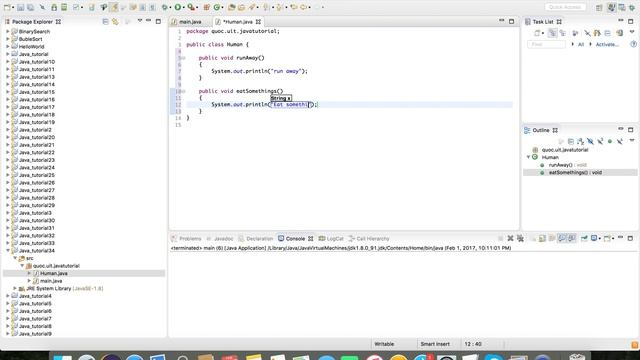Expand the Human.java node arrow
This screenshot has height=360, width=640.
pos(29,273)
